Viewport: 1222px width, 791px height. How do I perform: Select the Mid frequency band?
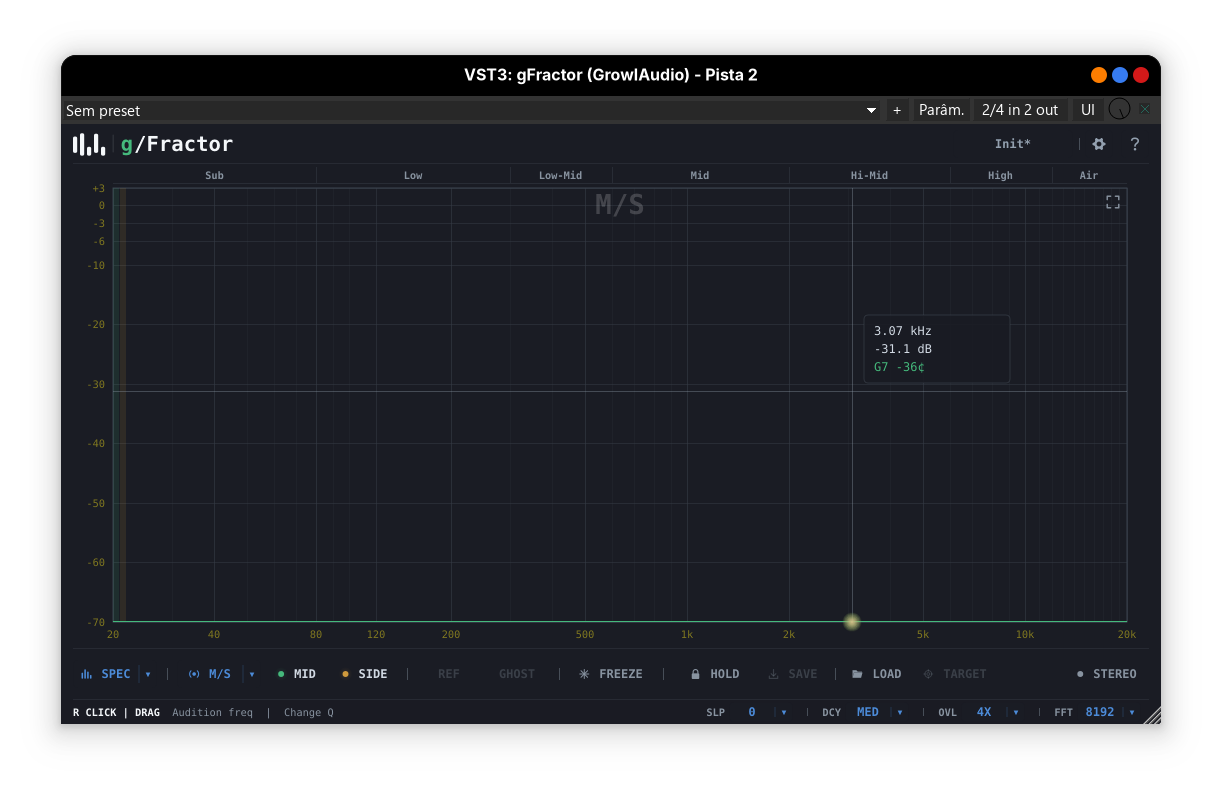click(700, 175)
